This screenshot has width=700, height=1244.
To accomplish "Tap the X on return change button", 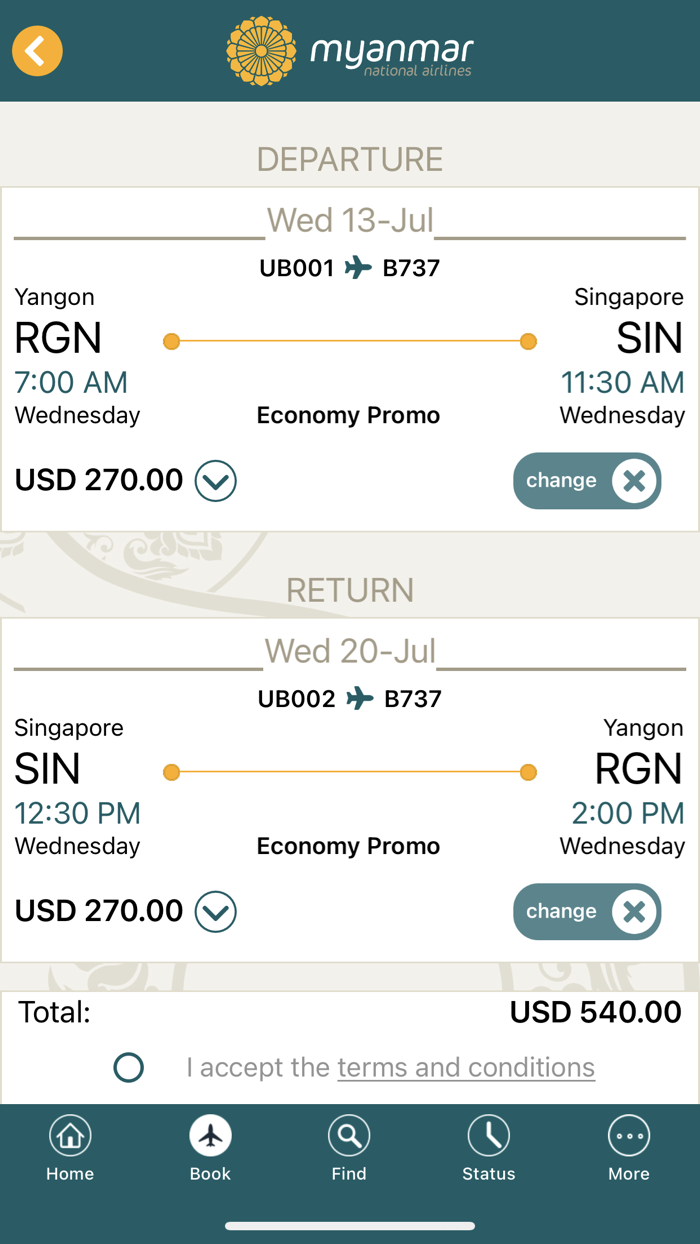I will 634,911.
